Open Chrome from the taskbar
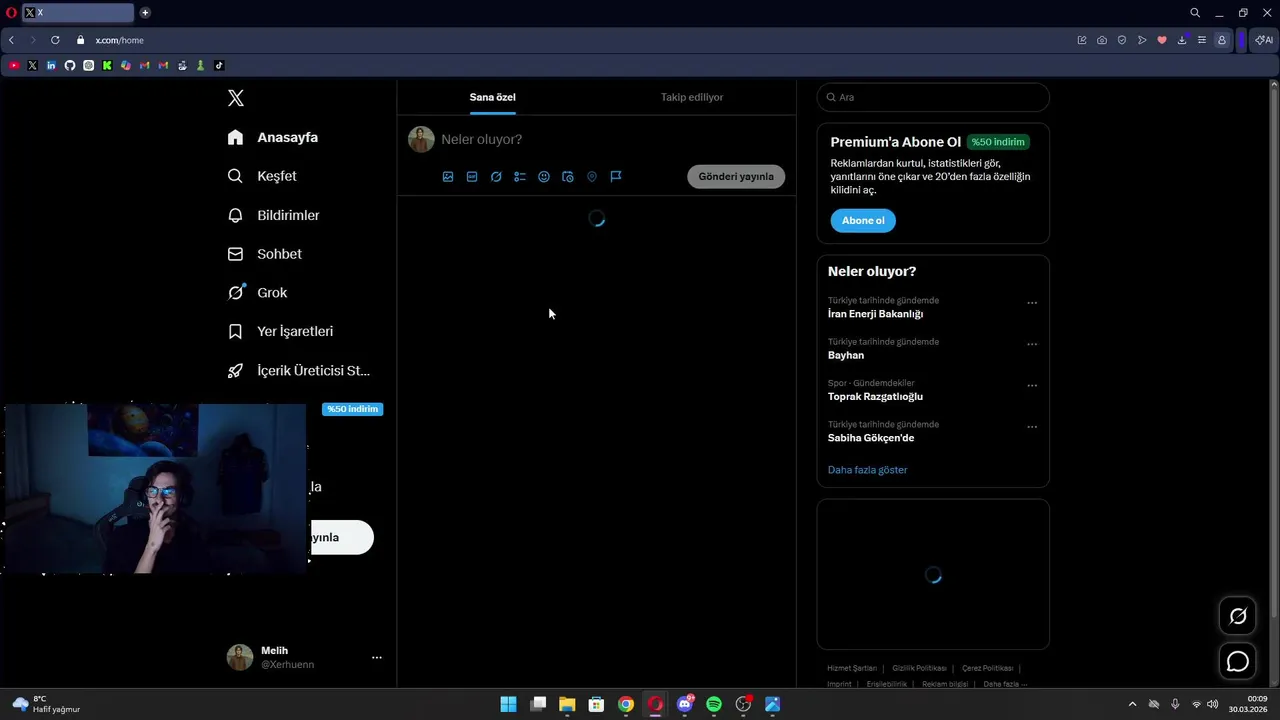1280x720 pixels. (626, 704)
